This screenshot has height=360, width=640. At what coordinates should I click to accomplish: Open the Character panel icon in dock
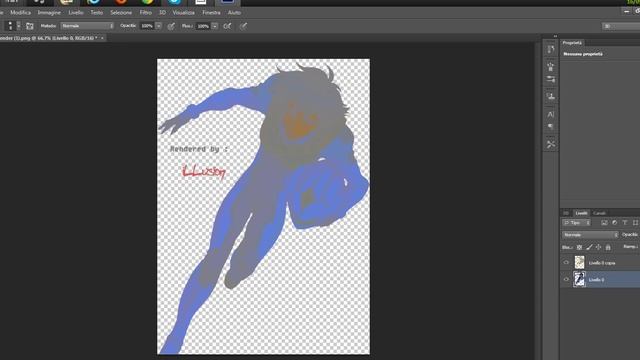coord(551,114)
